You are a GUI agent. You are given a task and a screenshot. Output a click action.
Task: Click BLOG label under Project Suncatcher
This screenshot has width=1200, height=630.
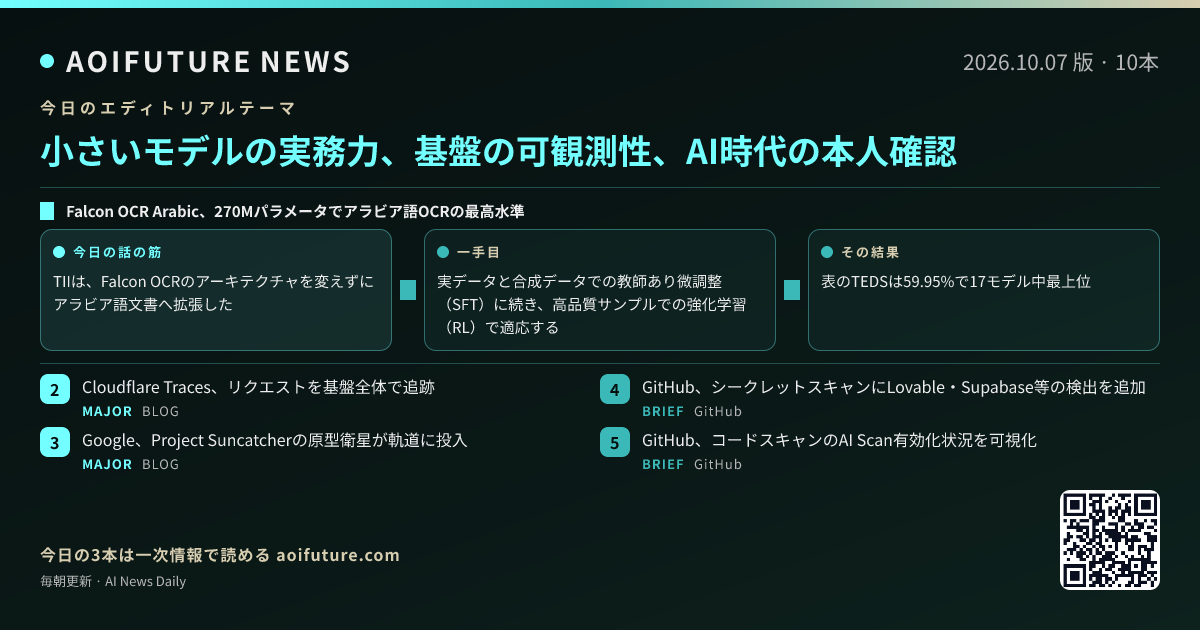point(161,464)
